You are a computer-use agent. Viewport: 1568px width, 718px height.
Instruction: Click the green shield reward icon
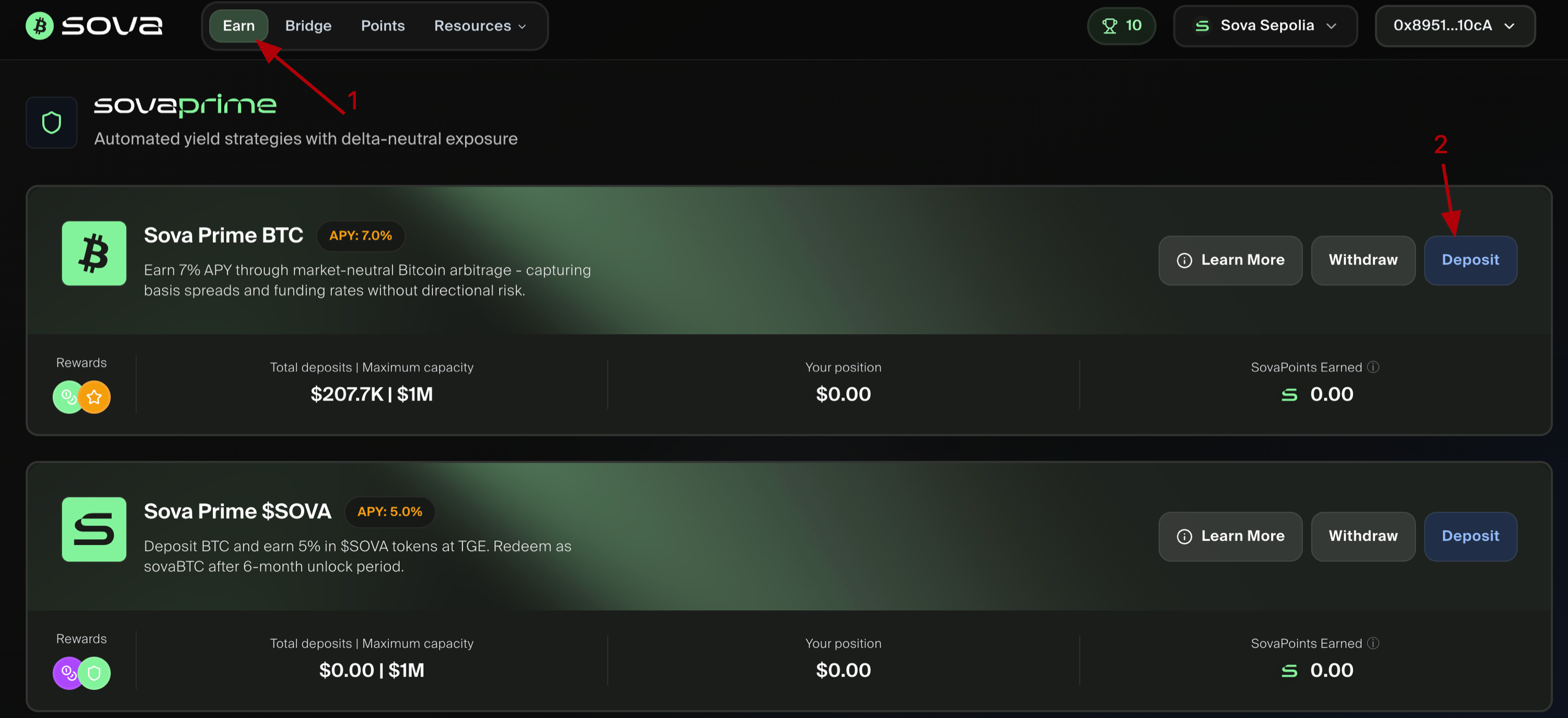pos(95,673)
